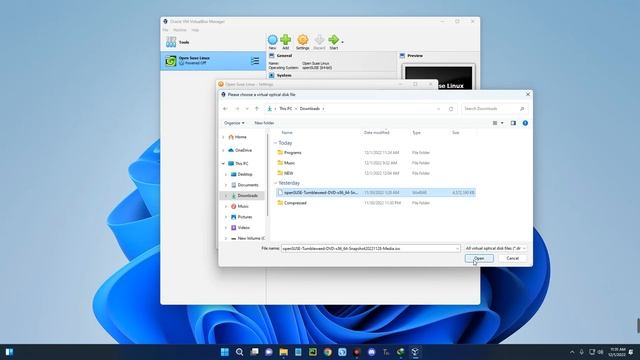Open the Help menu in VirtualBox Manager
Viewport: 640px width, 360px height.
[195, 30]
